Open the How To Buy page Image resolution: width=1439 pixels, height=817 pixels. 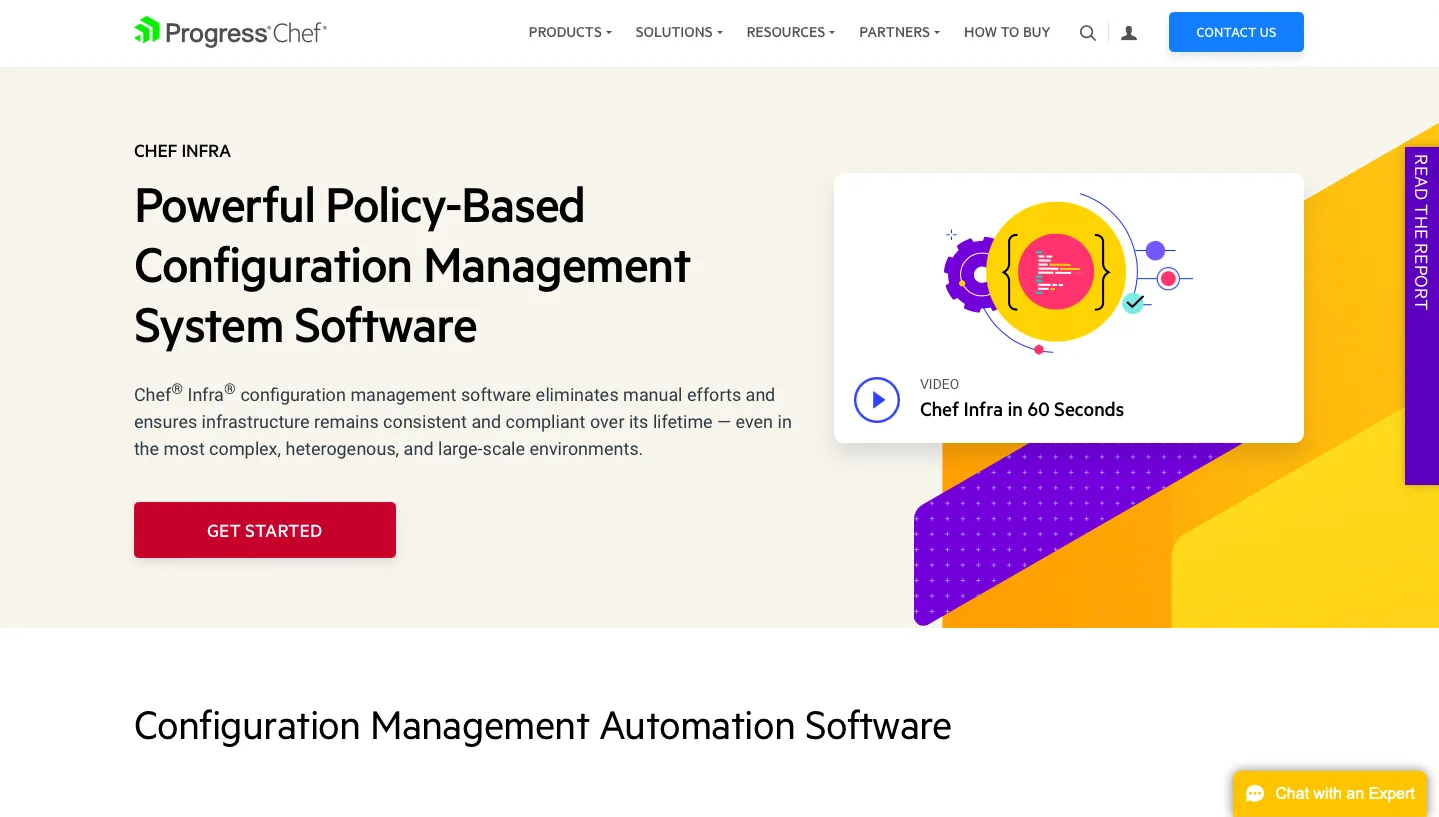pos(1007,32)
